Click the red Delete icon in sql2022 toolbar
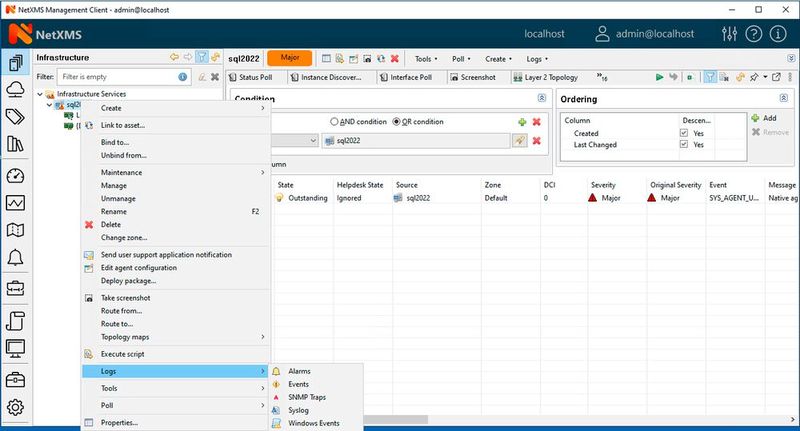 click(x=394, y=59)
